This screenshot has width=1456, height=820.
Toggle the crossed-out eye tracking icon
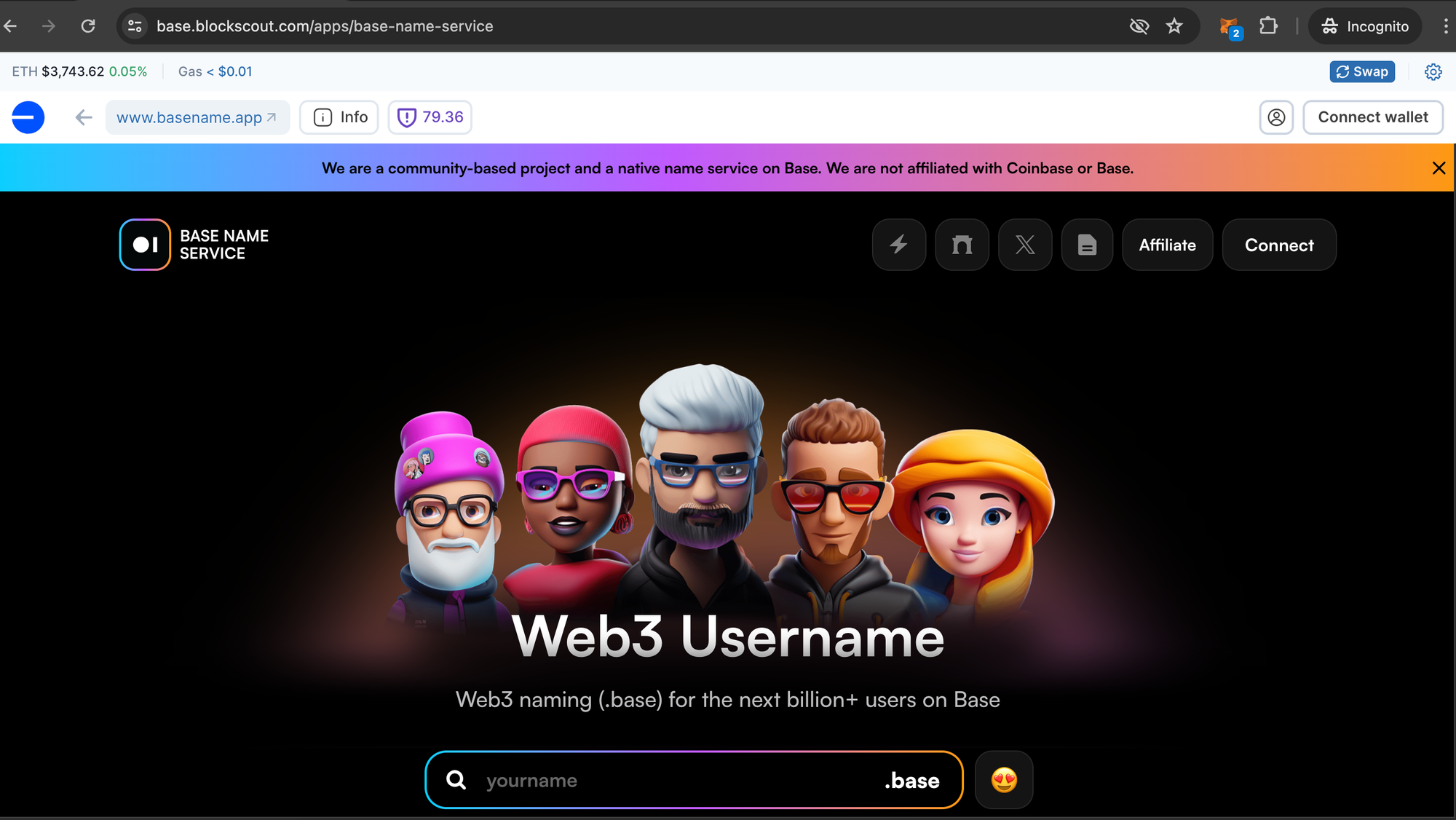pyautogui.click(x=1139, y=26)
